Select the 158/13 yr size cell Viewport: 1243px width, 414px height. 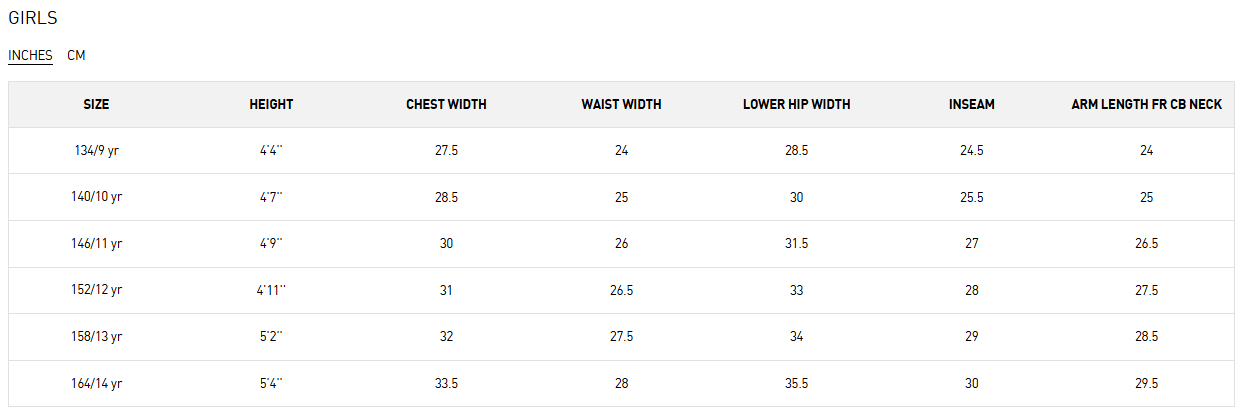(97, 337)
